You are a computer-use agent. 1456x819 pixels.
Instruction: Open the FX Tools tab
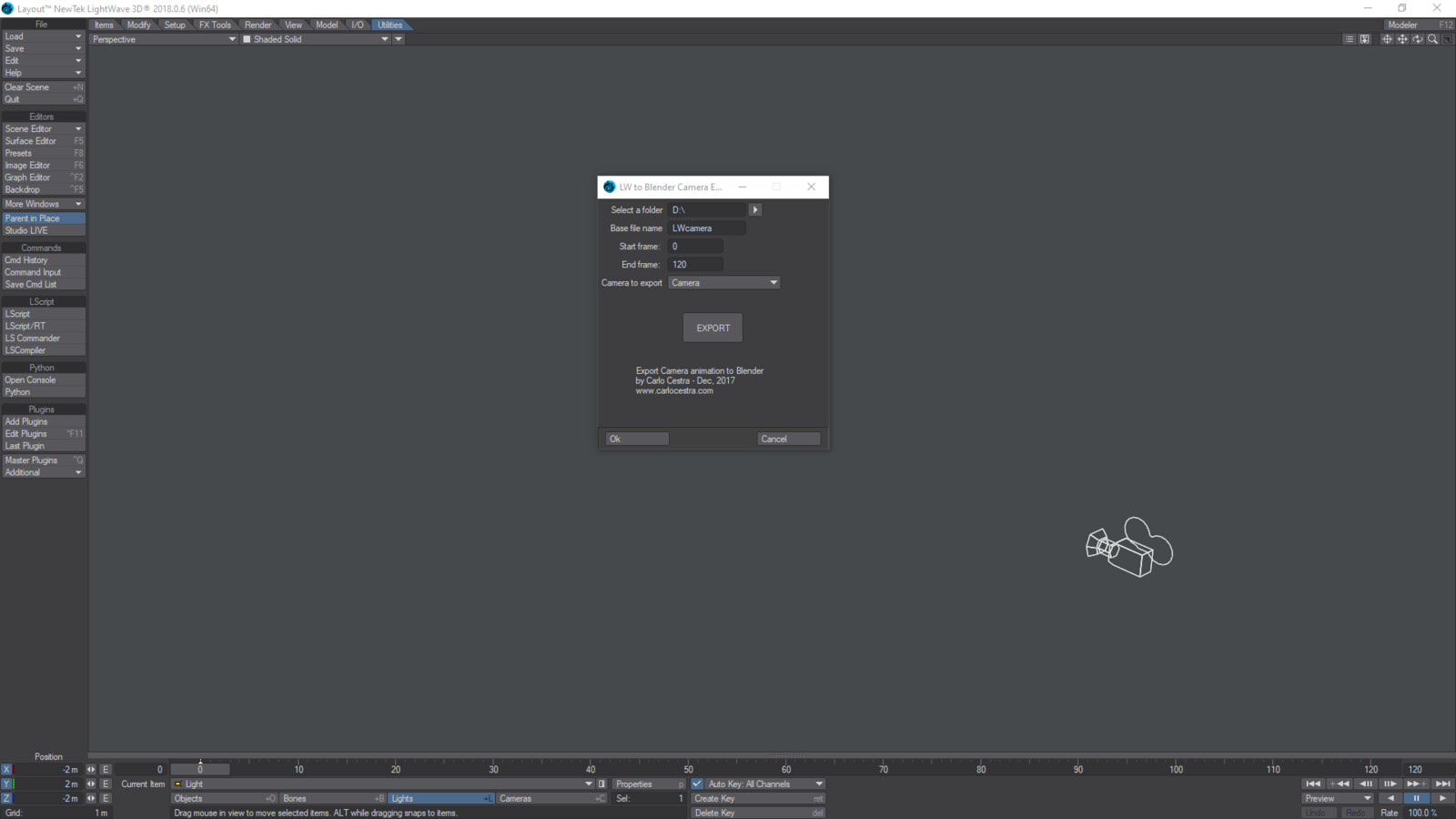point(215,25)
